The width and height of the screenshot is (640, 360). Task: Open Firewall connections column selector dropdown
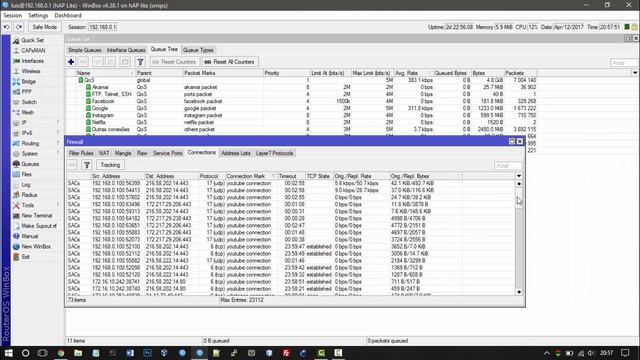(519, 176)
